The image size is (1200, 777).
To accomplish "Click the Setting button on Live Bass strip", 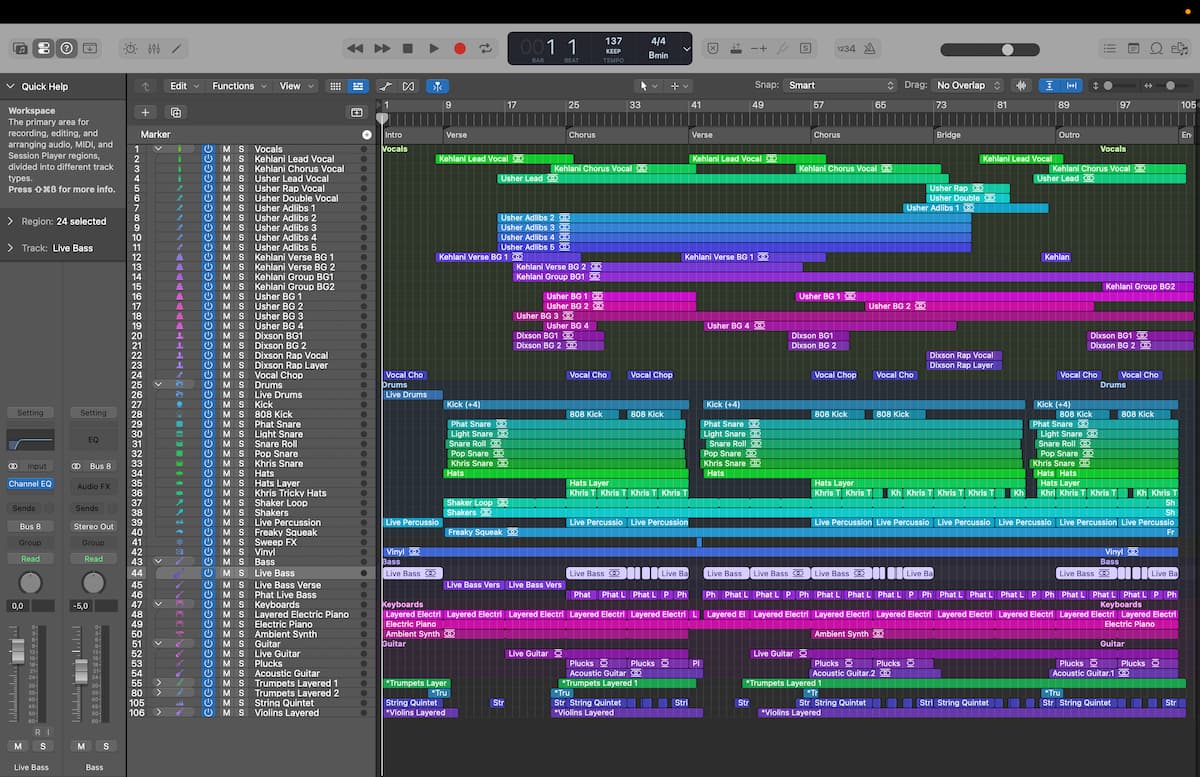I will pos(31,413).
